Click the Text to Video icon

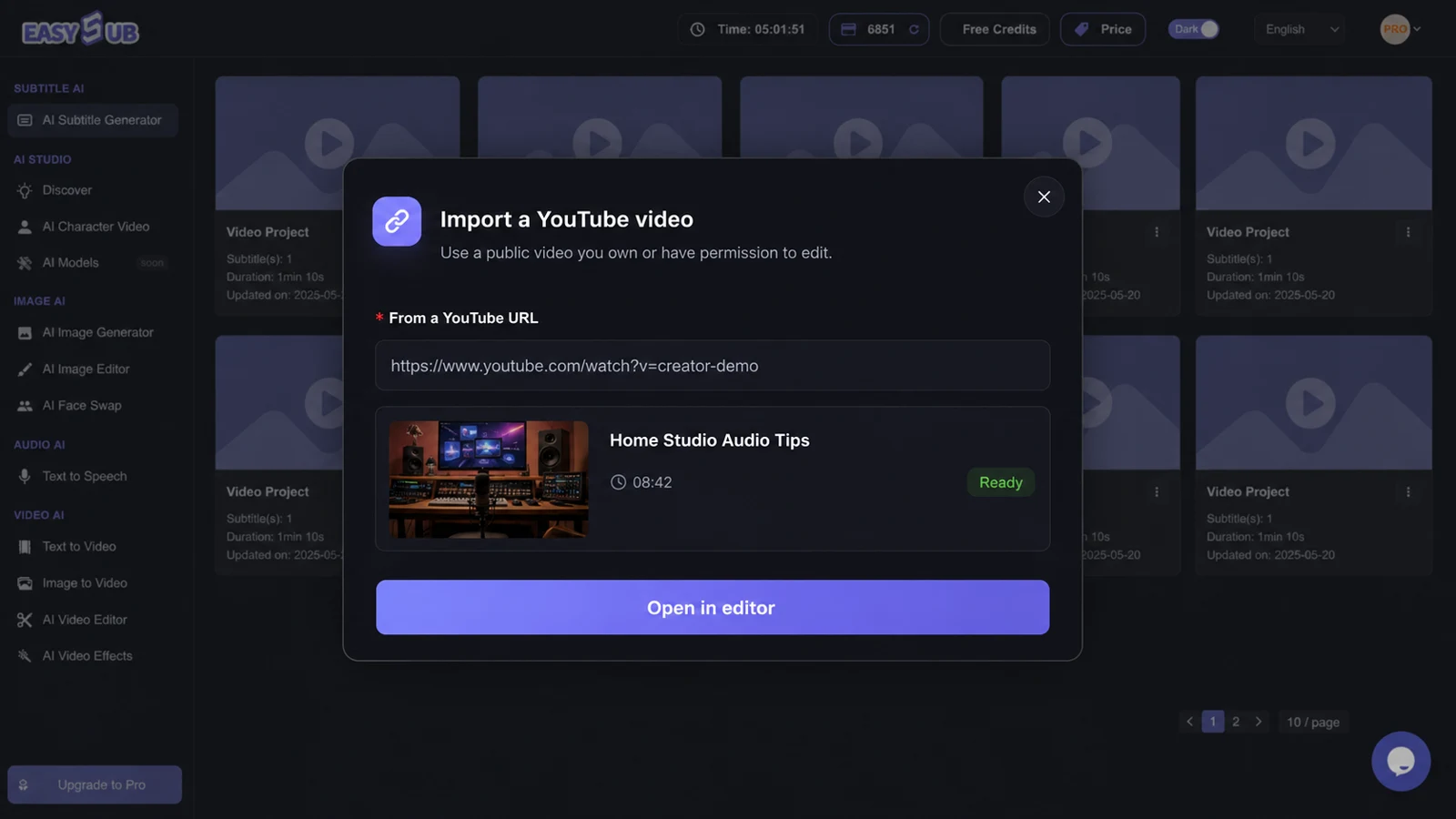pyautogui.click(x=25, y=547)
